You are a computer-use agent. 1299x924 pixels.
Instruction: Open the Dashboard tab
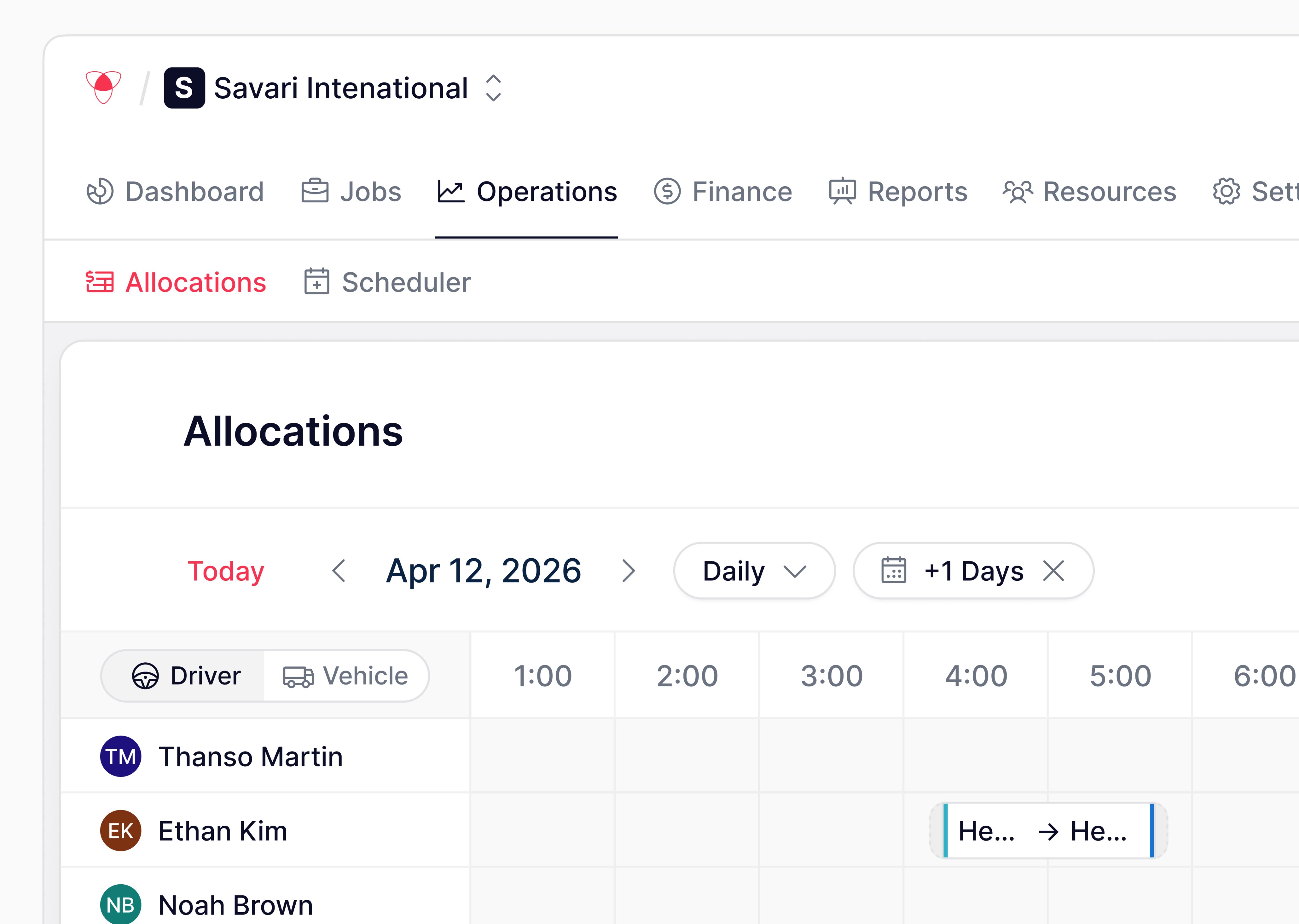pos(175,192)
